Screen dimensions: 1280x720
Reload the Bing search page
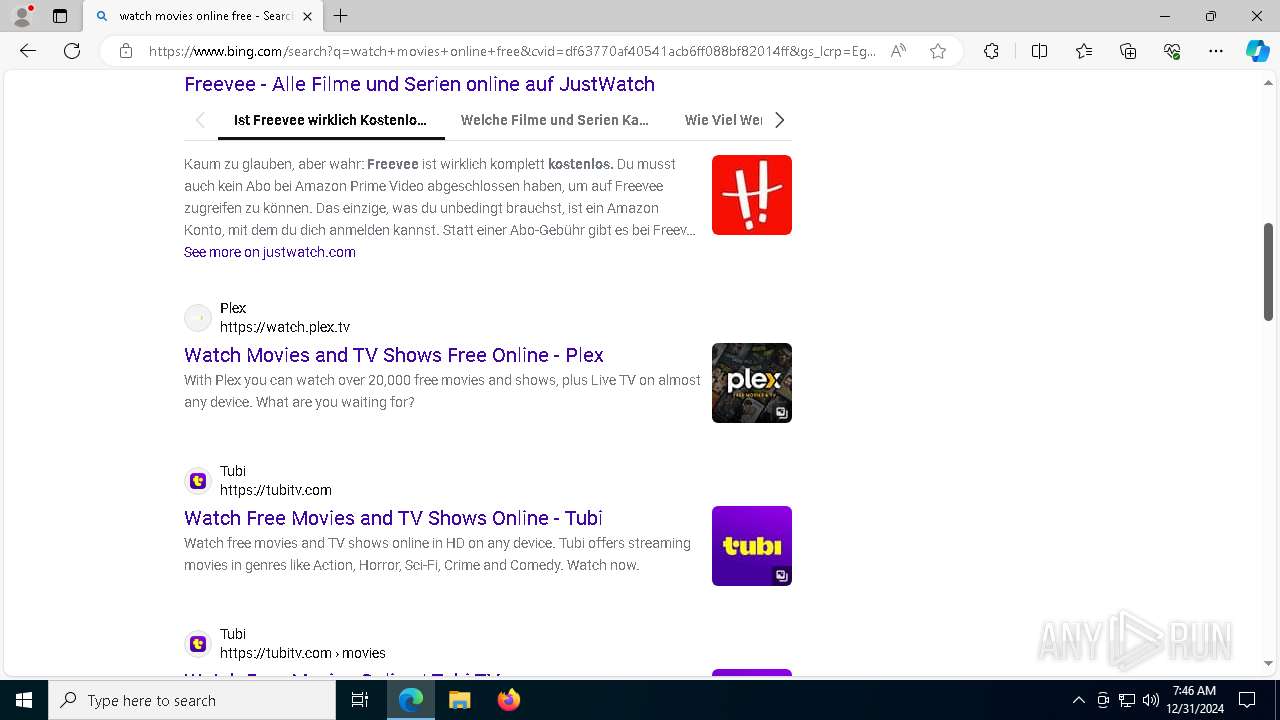tap(72, 51)
